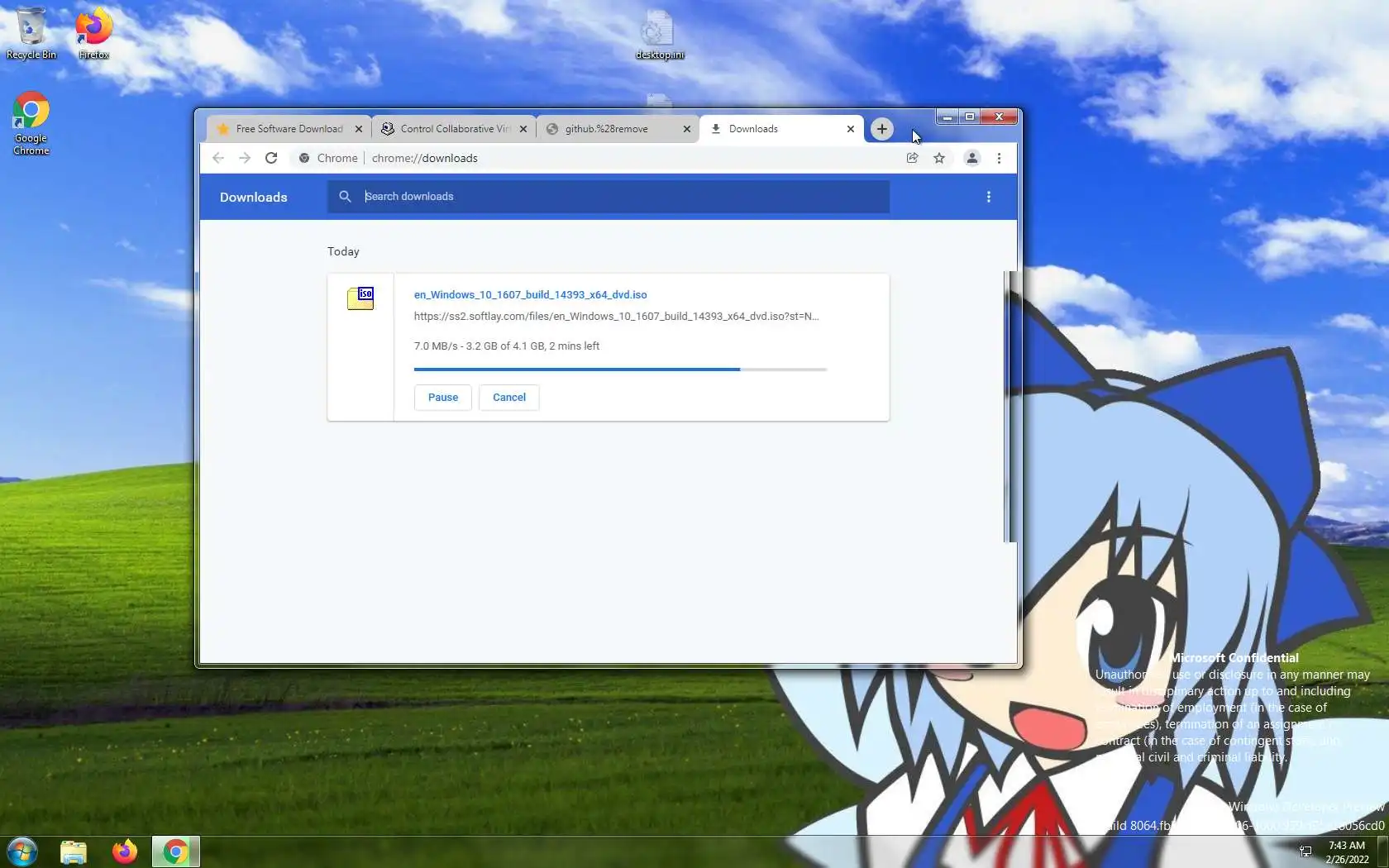Switch to the Free Software Download tab
The height and width of the screenshot is (868, 1389).
[289, 129]
